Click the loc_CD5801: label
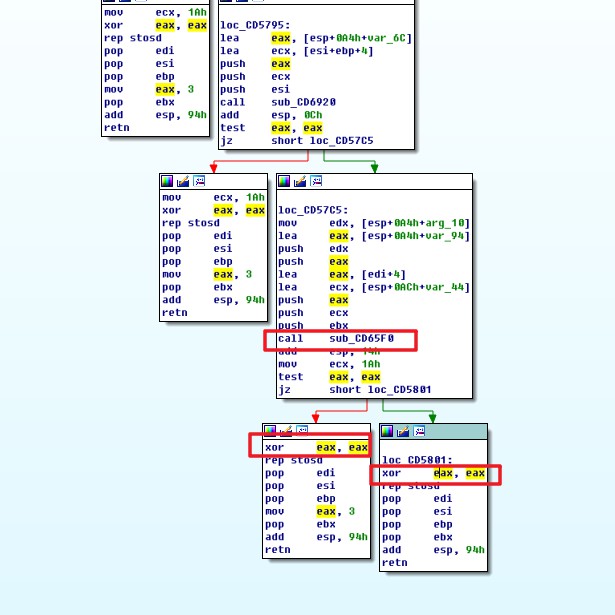This screenshot has width=615, height=615. (418, 460)
